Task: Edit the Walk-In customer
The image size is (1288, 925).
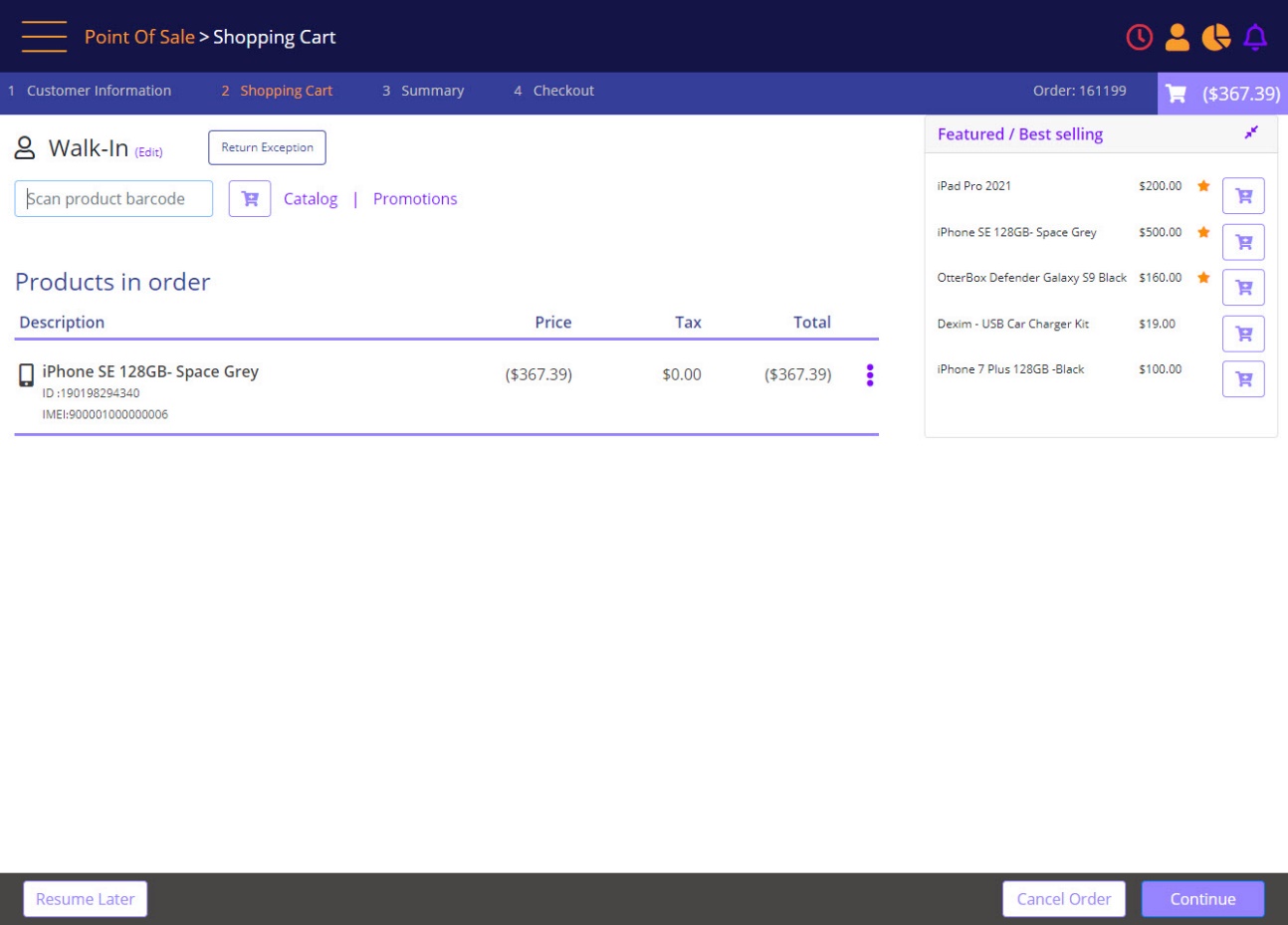Action: (148, 152)
